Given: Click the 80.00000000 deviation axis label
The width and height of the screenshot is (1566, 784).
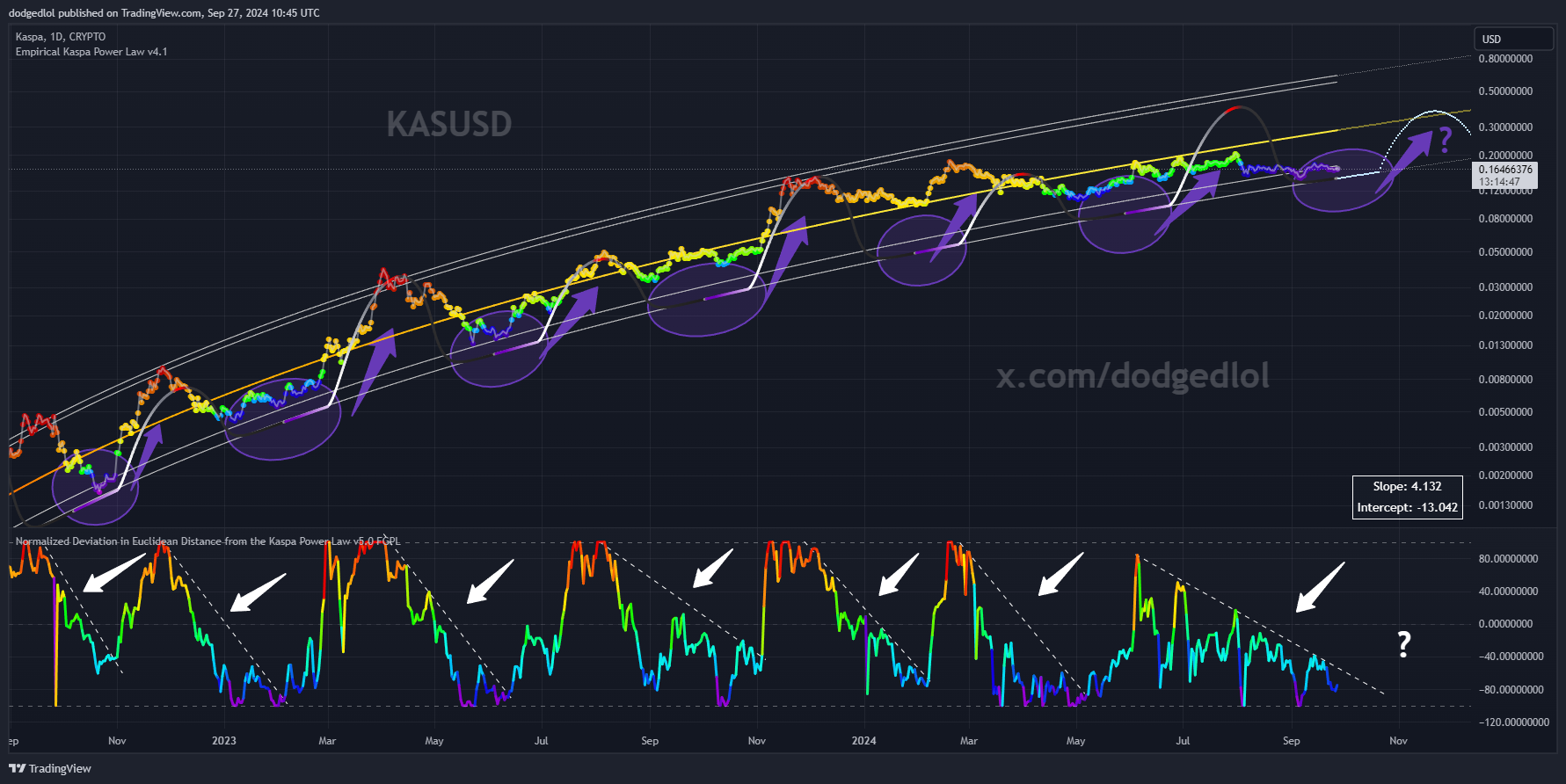Looking at the screenshot, I should [x=1508, y=559].
